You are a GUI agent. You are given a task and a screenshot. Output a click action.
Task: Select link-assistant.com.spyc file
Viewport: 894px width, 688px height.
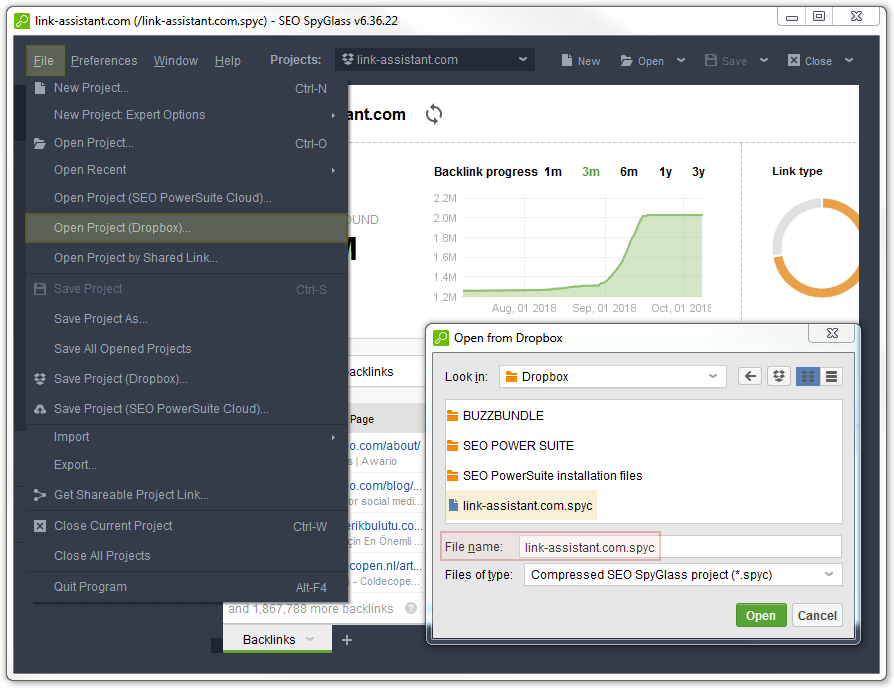click(x=521, y=506)
